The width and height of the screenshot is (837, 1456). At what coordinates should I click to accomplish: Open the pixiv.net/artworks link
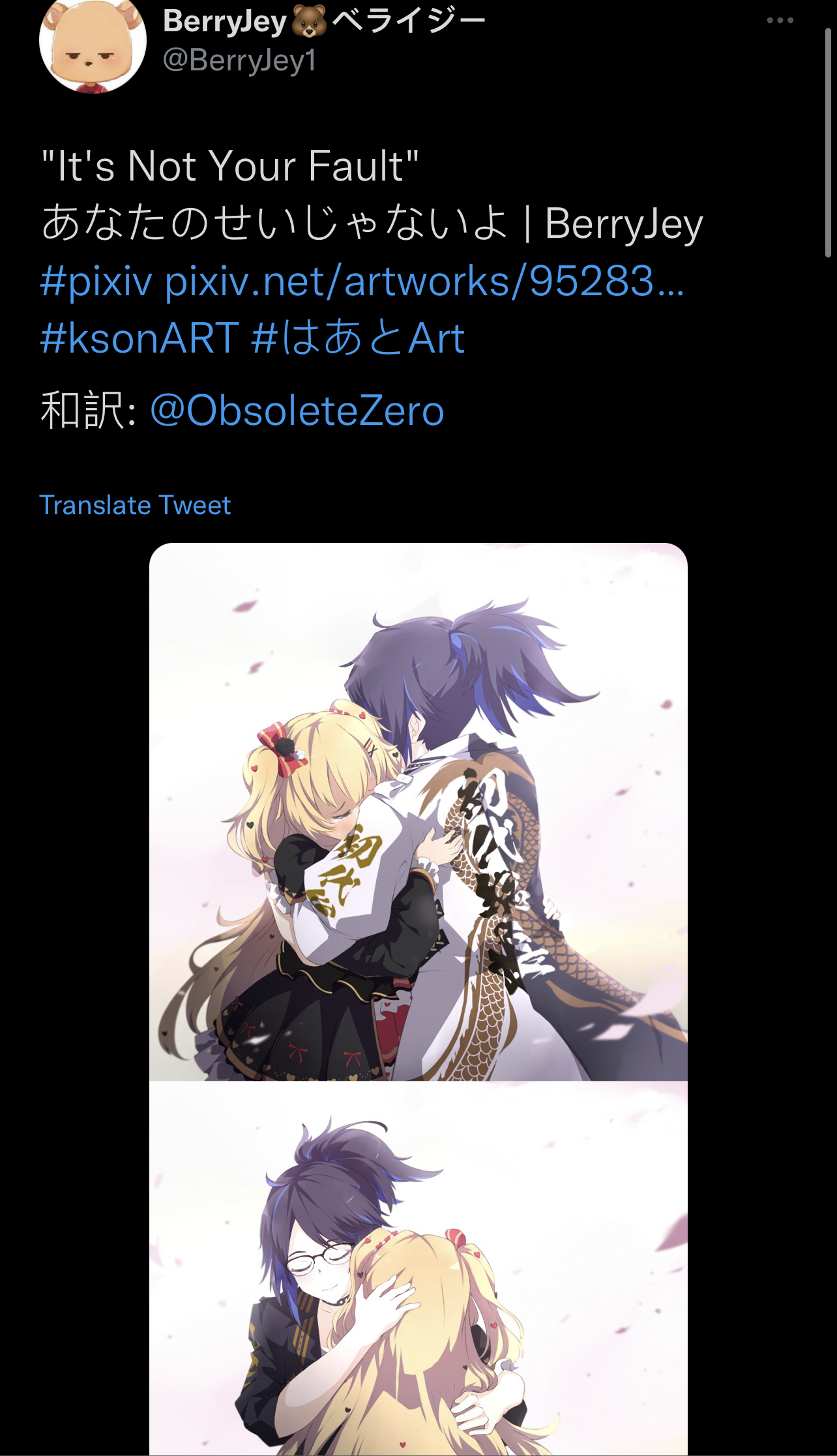point(424,282)
